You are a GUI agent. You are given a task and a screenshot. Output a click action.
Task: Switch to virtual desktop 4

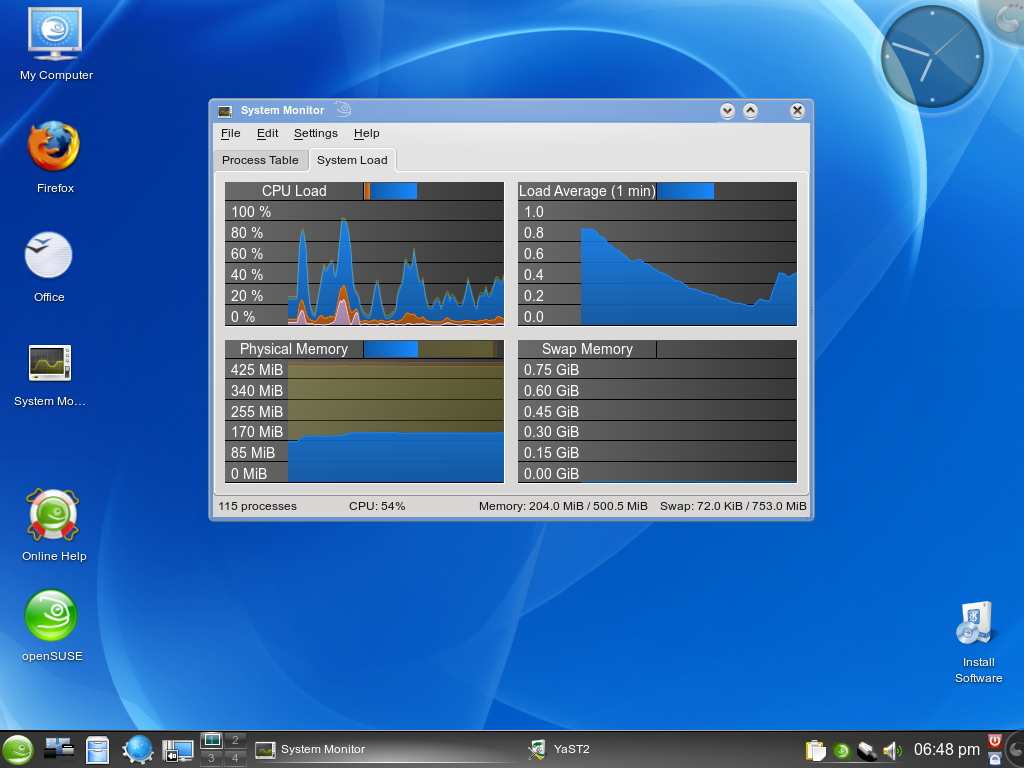tap(235, 758)
